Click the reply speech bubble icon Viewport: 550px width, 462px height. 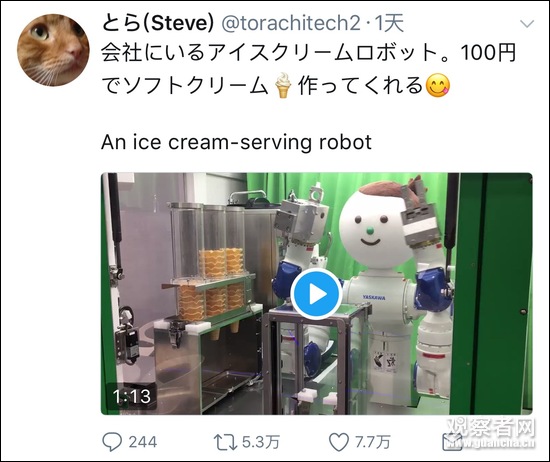click(112, 442)
